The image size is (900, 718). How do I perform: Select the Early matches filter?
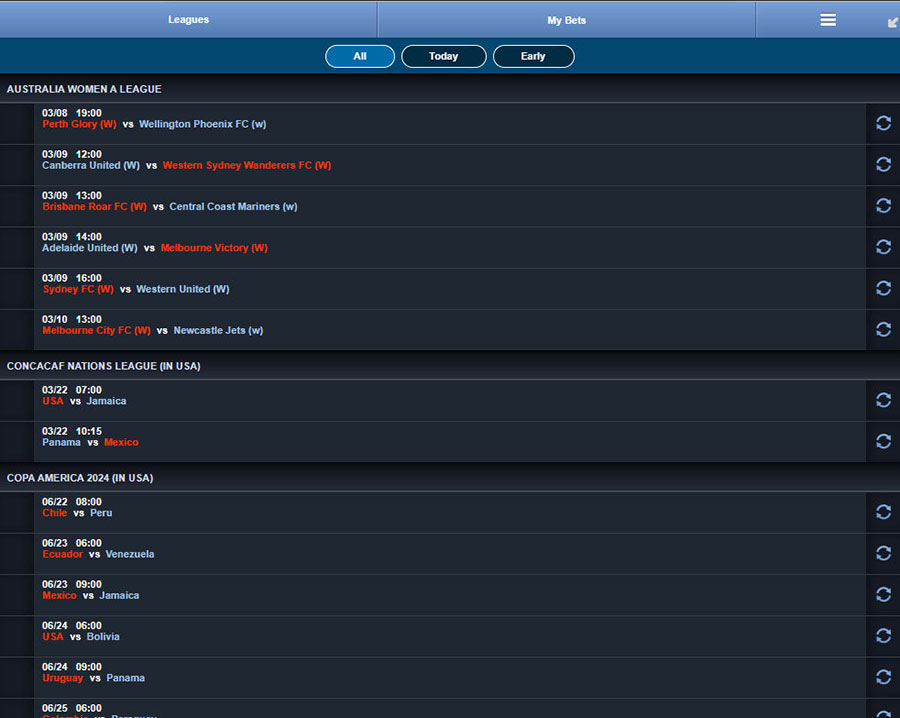click(533, 57)
